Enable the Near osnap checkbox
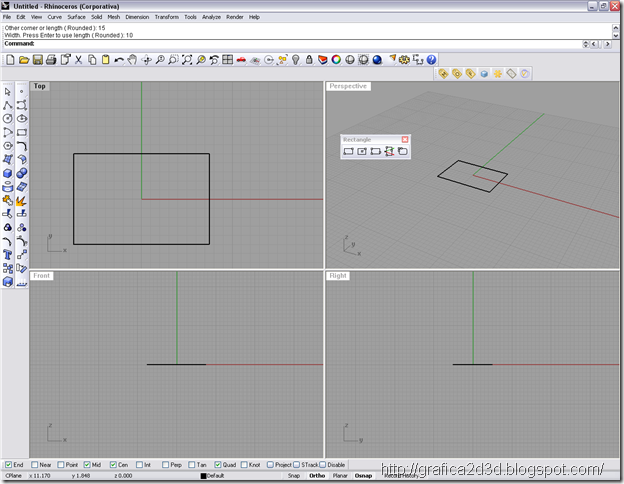Screen dimensions: 624x484 click(x=35, y=464)
